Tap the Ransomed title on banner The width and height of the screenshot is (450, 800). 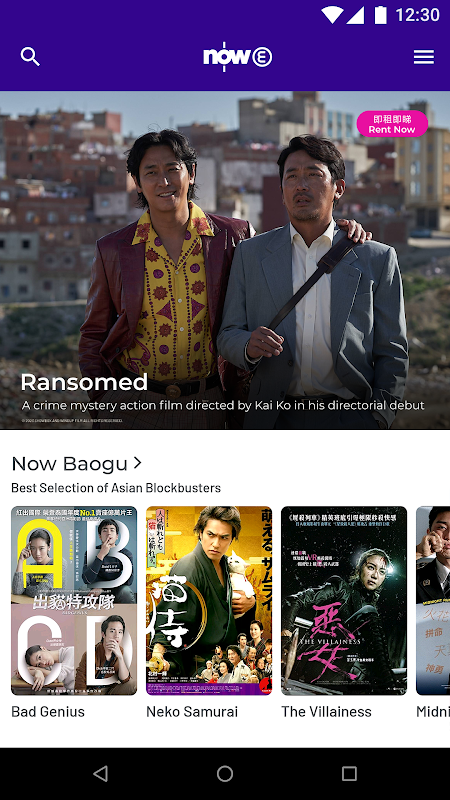click(x=84, y=382)
